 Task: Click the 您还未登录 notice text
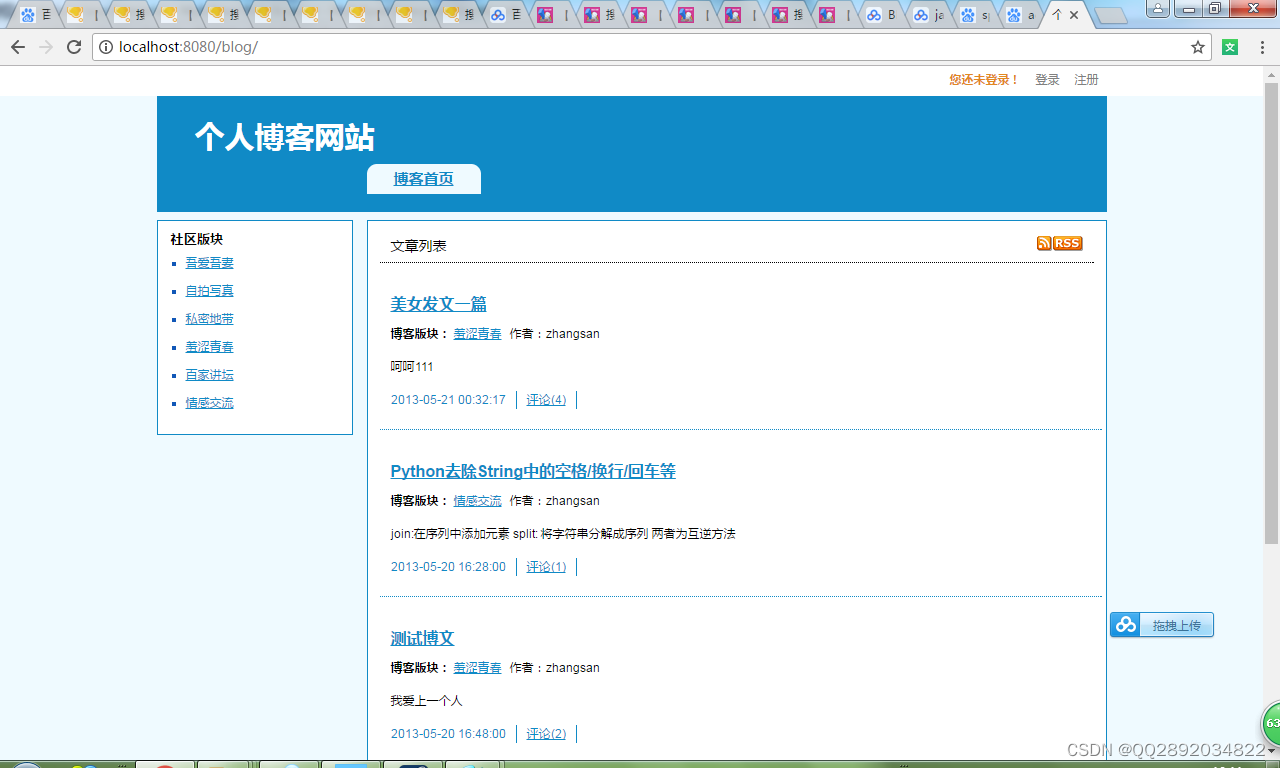coord(983,80)
